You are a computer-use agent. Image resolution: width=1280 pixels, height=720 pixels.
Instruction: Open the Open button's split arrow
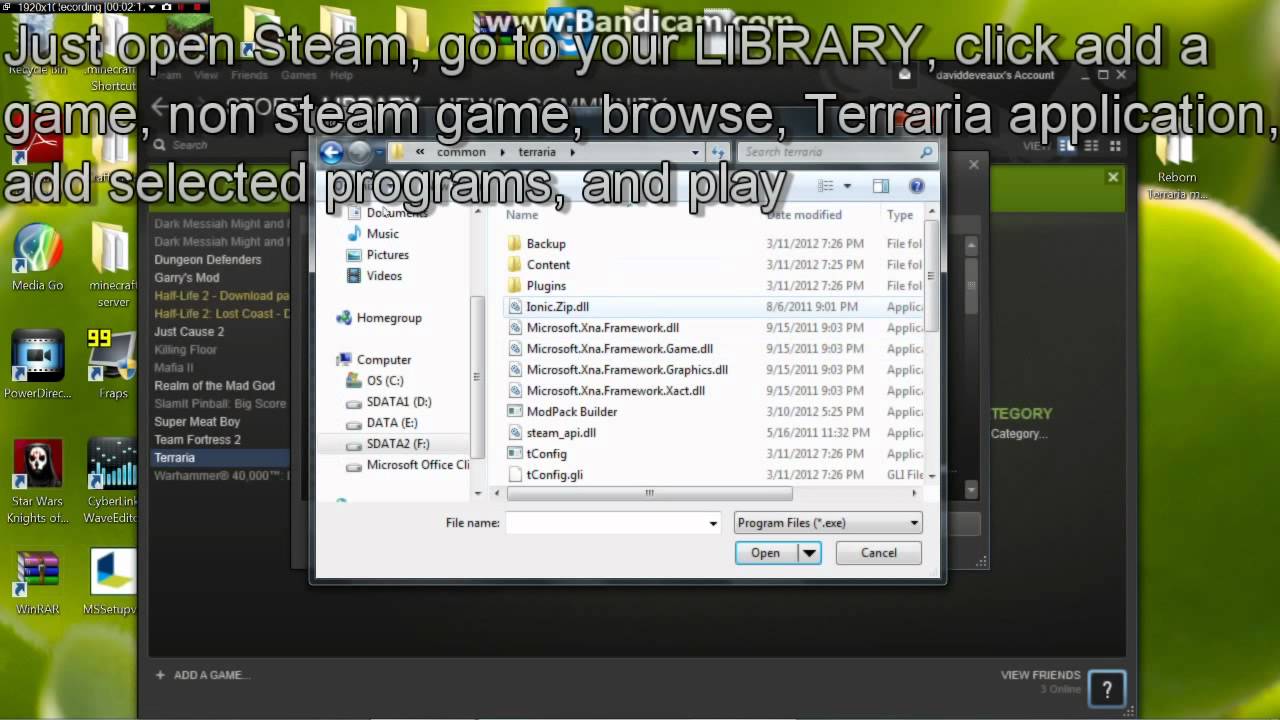809,553
